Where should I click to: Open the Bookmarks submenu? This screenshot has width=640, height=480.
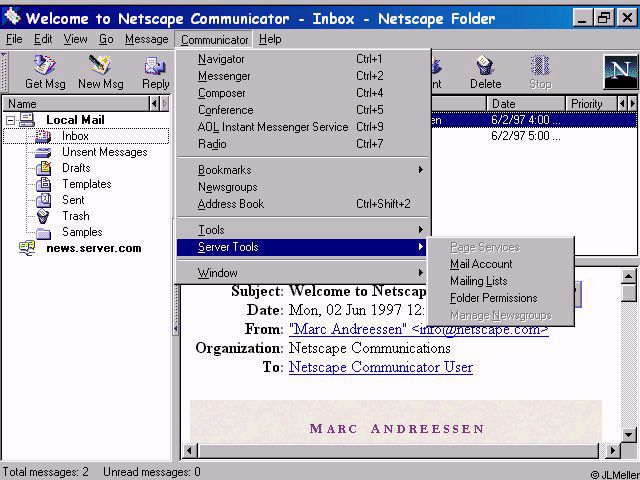pyautogui.click(x=302, y=170)
